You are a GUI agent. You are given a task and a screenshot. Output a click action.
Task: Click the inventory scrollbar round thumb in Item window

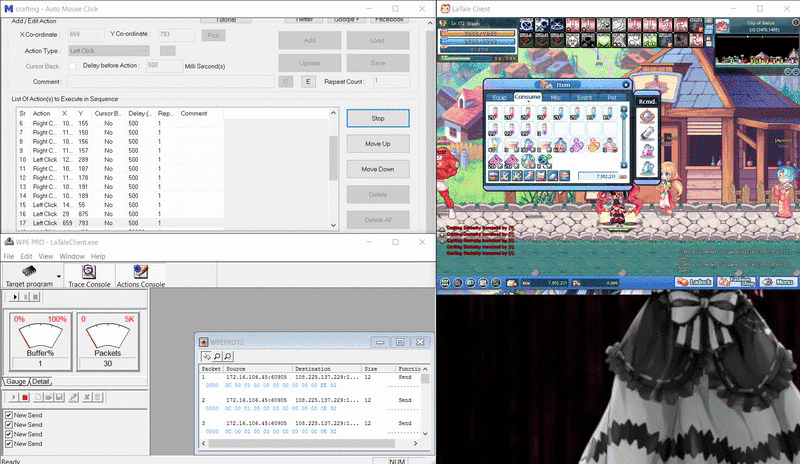(x=623, y=116)
